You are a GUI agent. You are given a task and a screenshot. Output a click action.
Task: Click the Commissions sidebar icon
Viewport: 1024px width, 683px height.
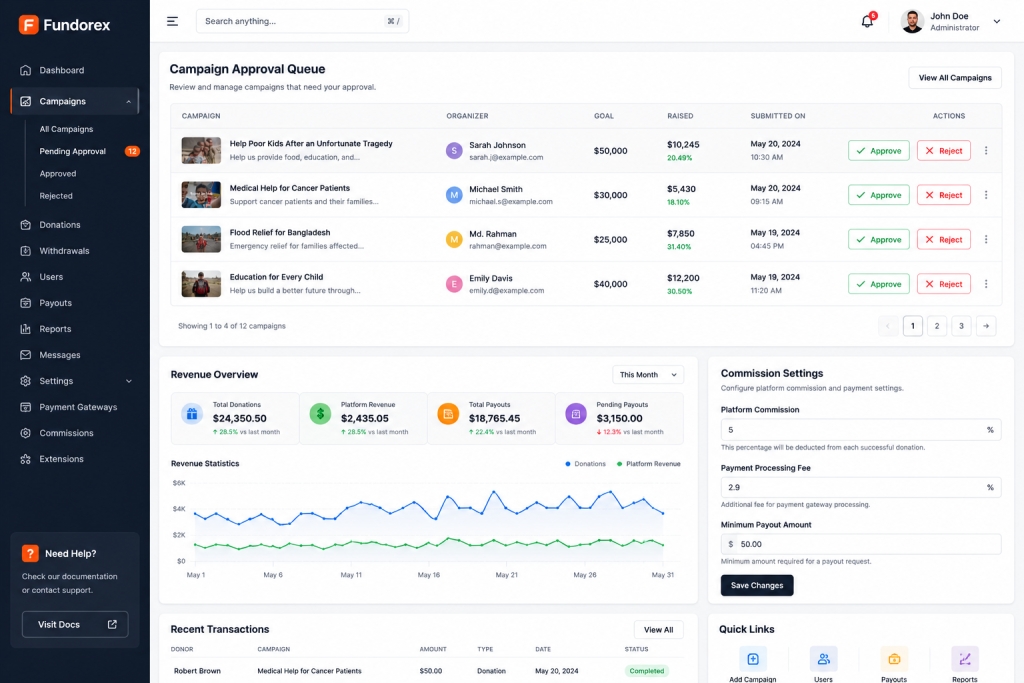click(x=25, y=434)
